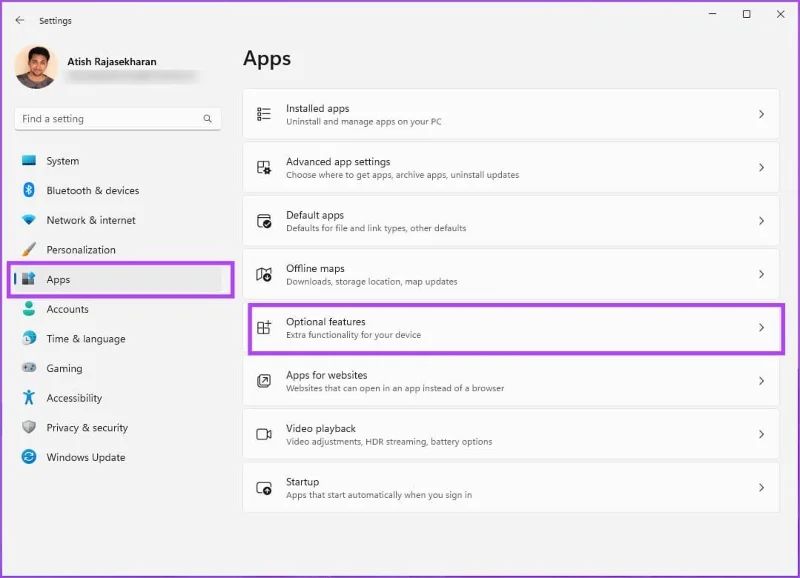Click the Find a setting search box
This screenshot has height=578, width=800.
point(117,119)
